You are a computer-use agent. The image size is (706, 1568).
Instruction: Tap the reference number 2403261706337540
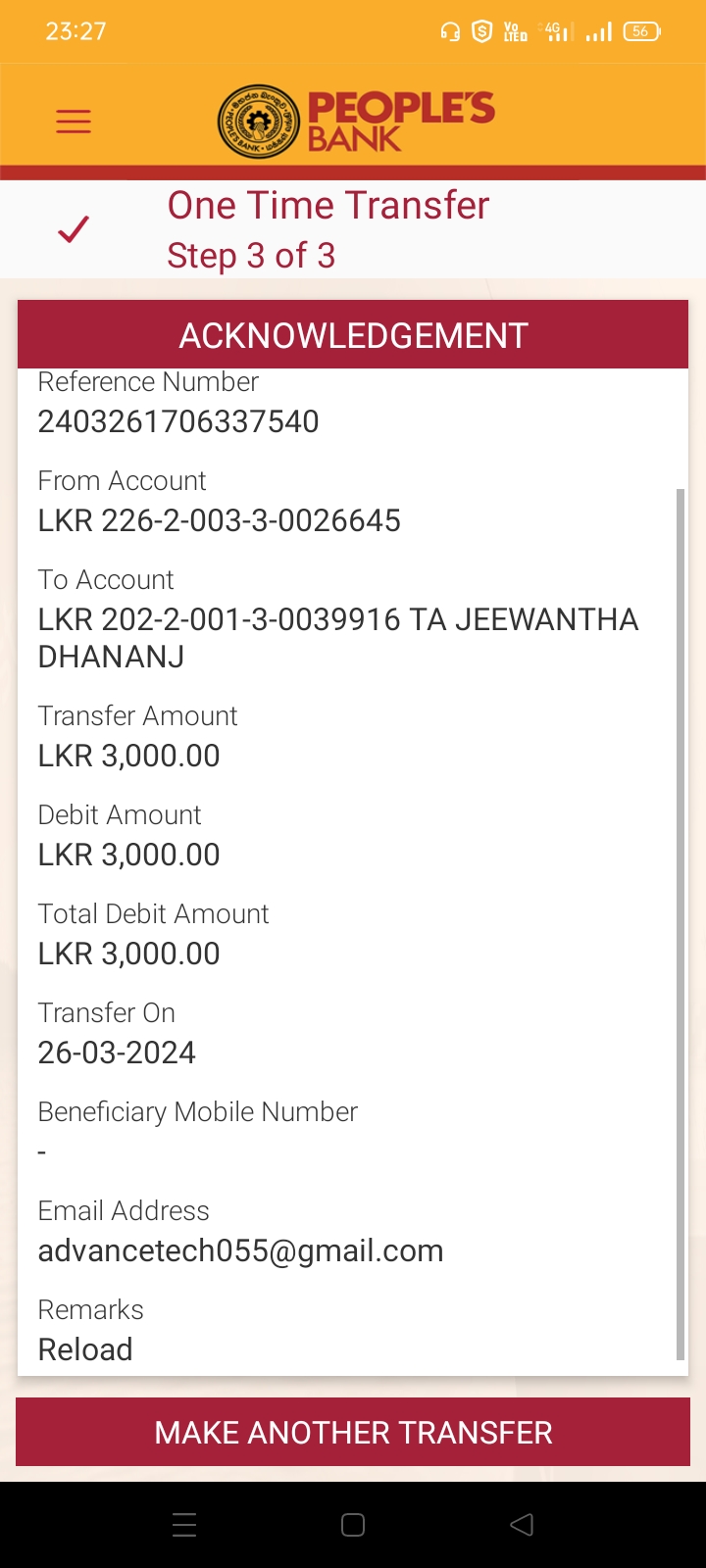(x=178, y=421)
